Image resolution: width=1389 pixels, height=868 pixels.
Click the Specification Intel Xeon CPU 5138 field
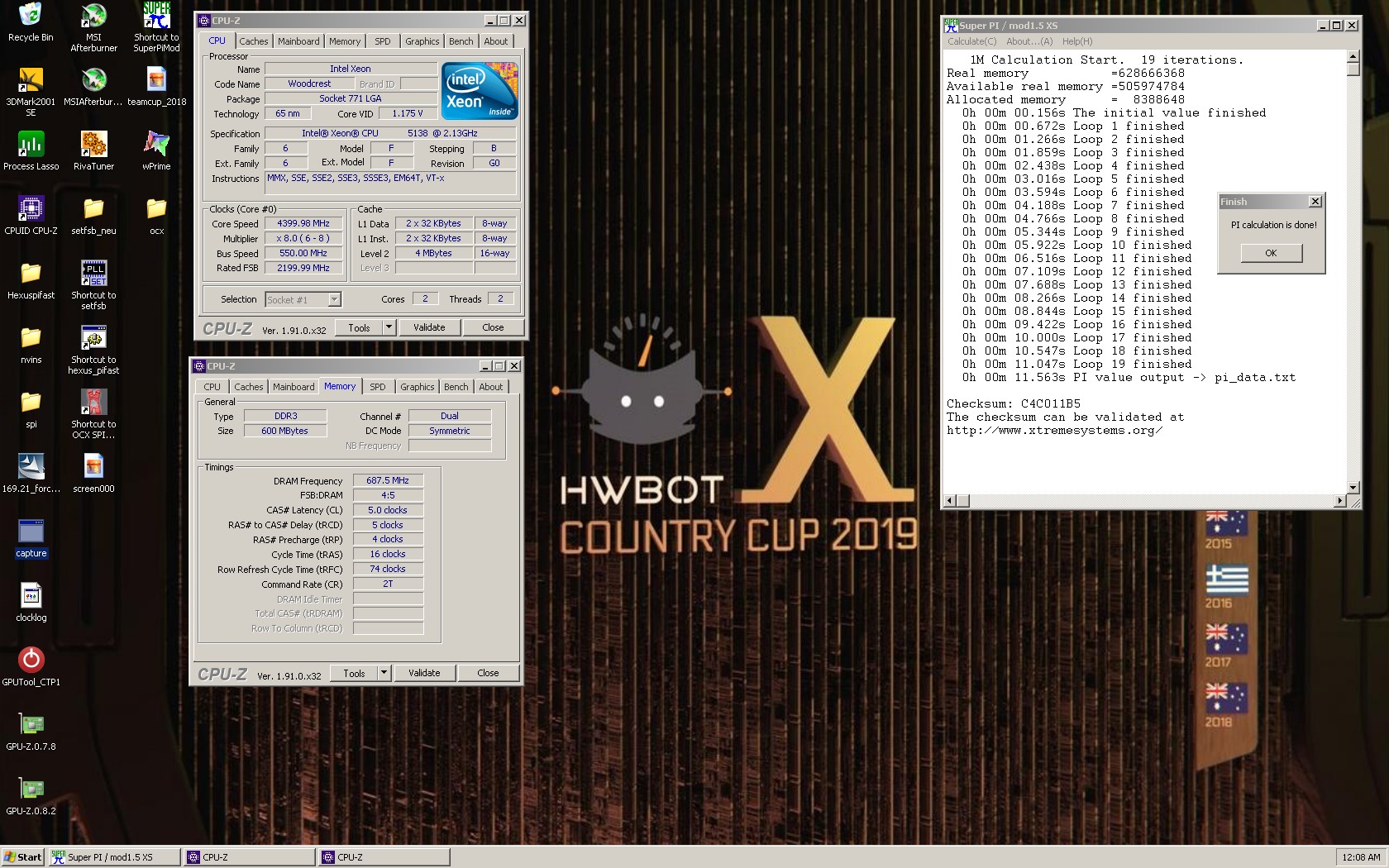390,133
